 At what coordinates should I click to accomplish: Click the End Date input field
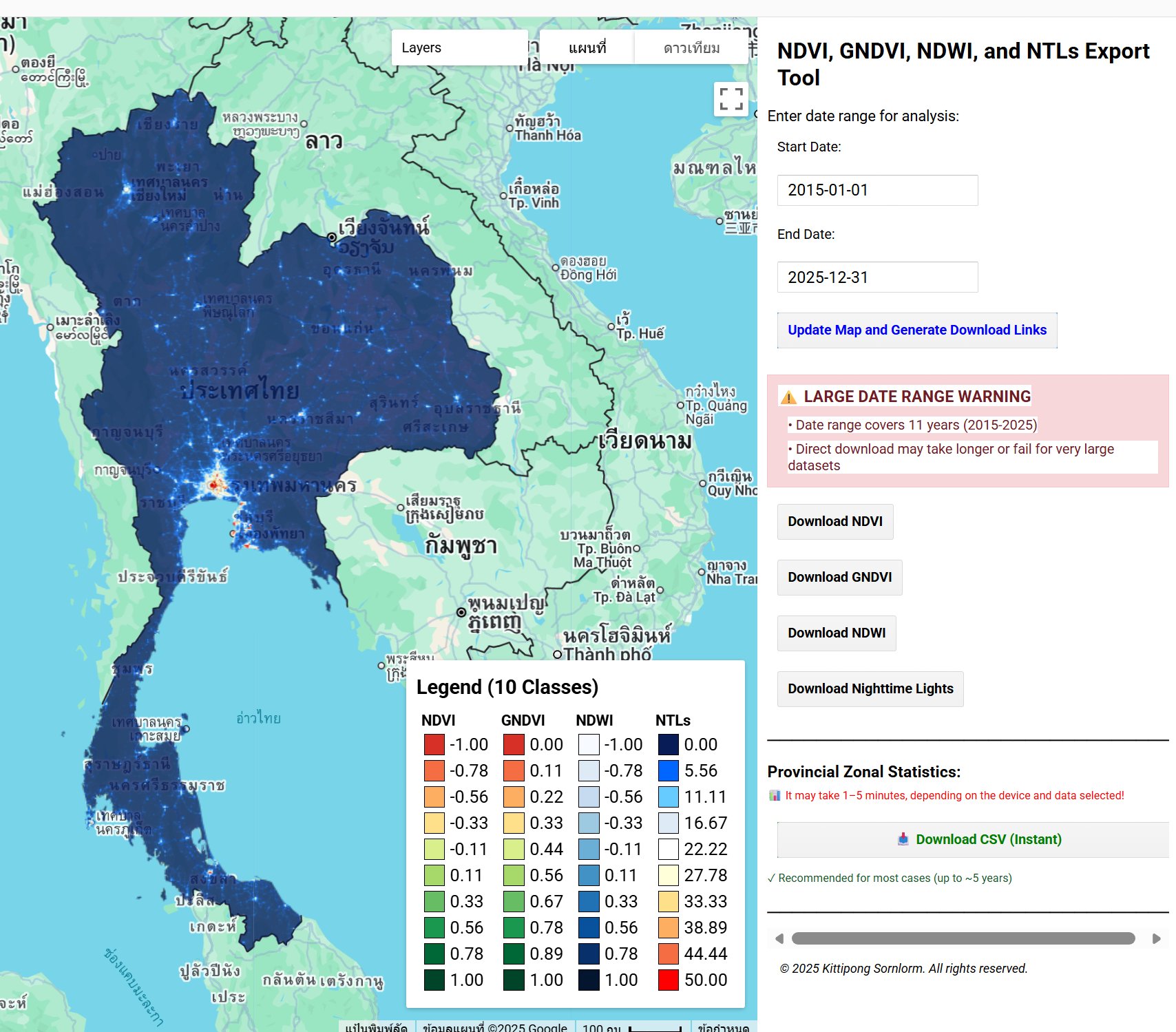(x=877, y=277)
